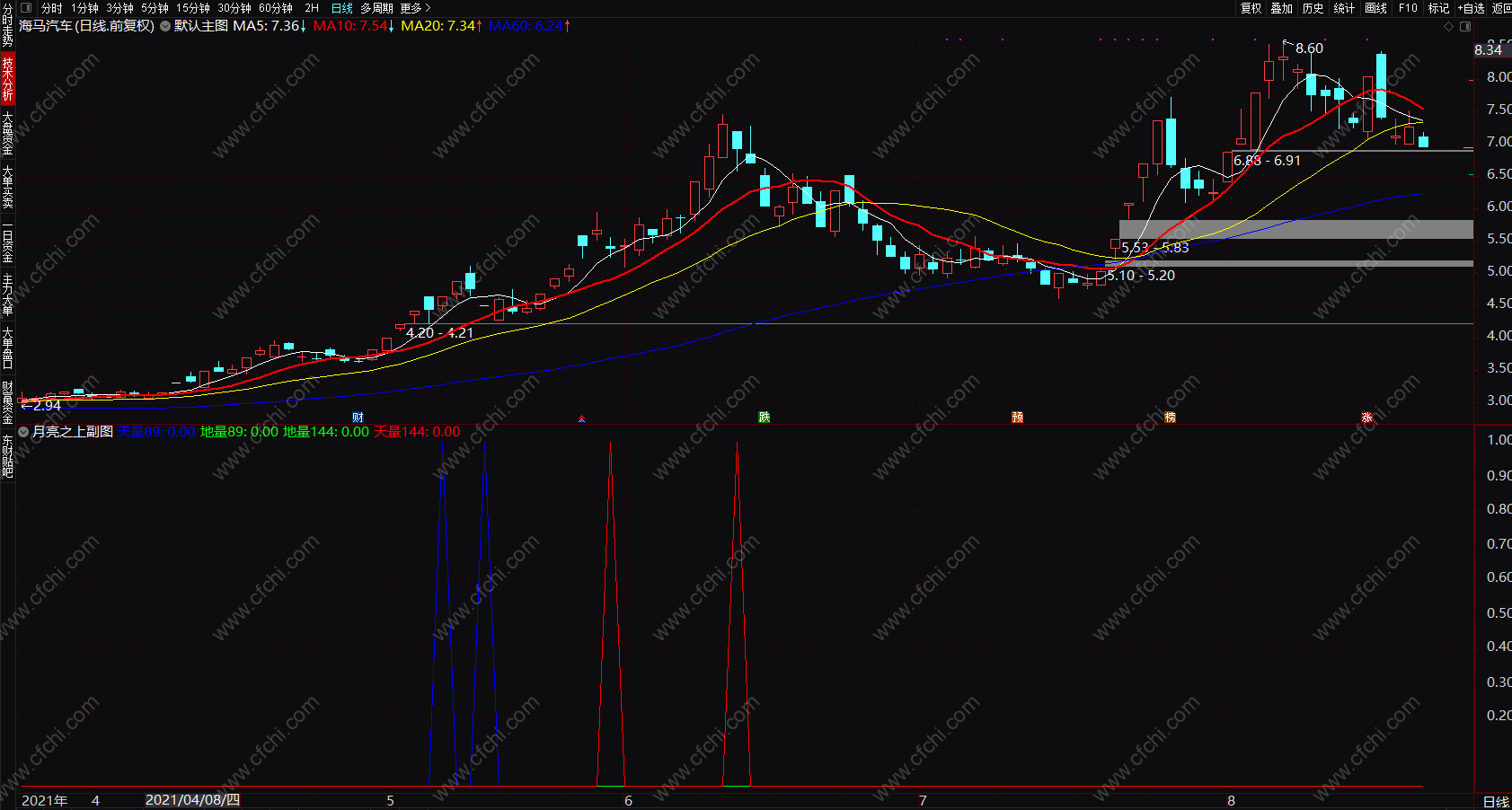Open 历史 history view
This screenshot has width=1512, height=810.
[x=1313, y=8]
